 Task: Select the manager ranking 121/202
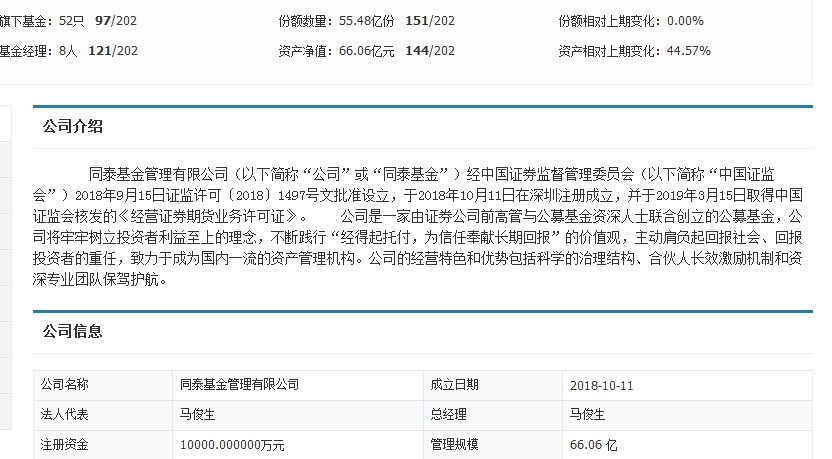[112, 51]
